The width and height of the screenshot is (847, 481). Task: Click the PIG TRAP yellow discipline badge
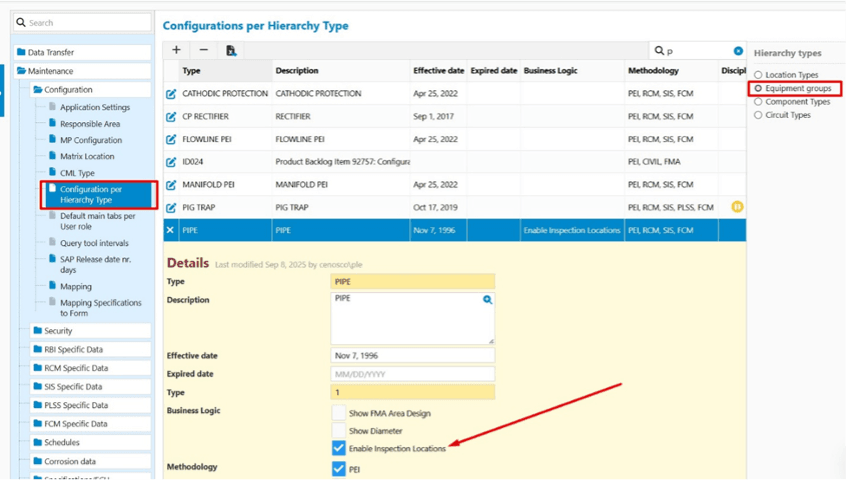point(737,206)
